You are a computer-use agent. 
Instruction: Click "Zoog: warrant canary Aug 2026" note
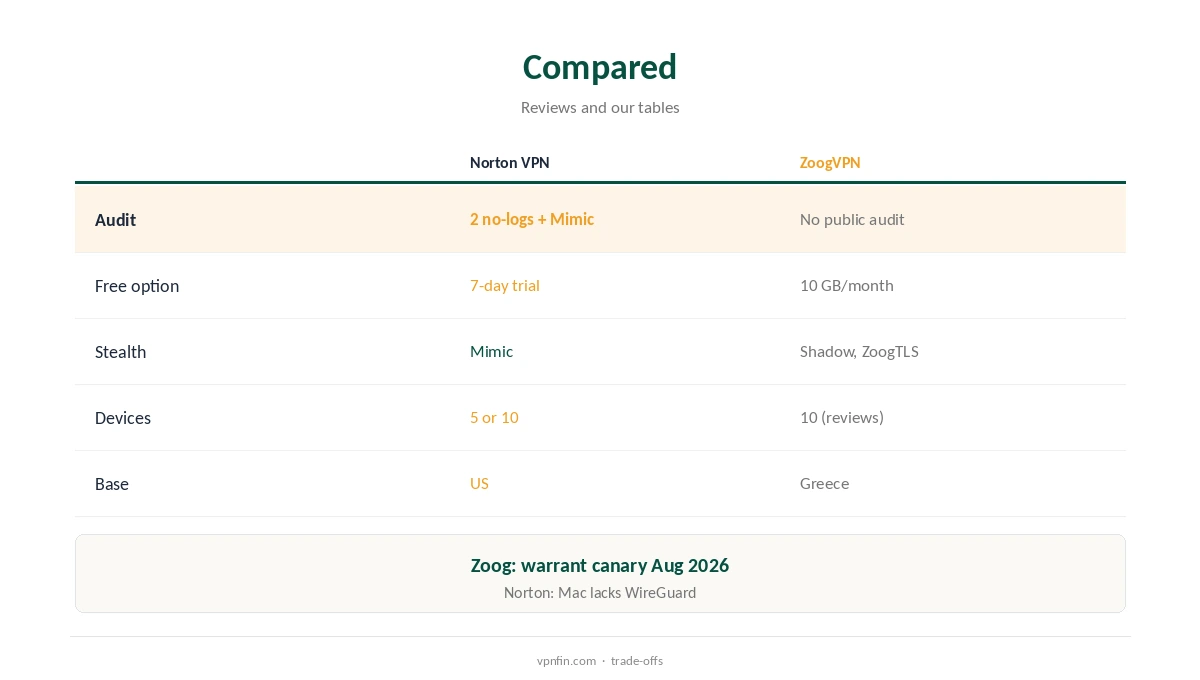(x=600, y=565)
